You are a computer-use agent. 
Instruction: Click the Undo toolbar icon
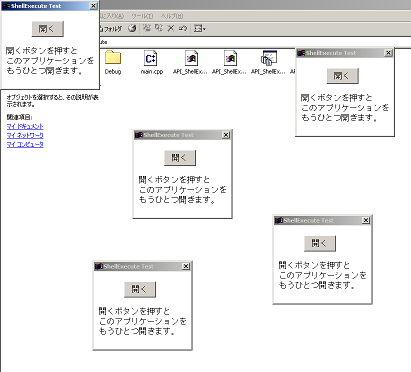pos(183,28)
